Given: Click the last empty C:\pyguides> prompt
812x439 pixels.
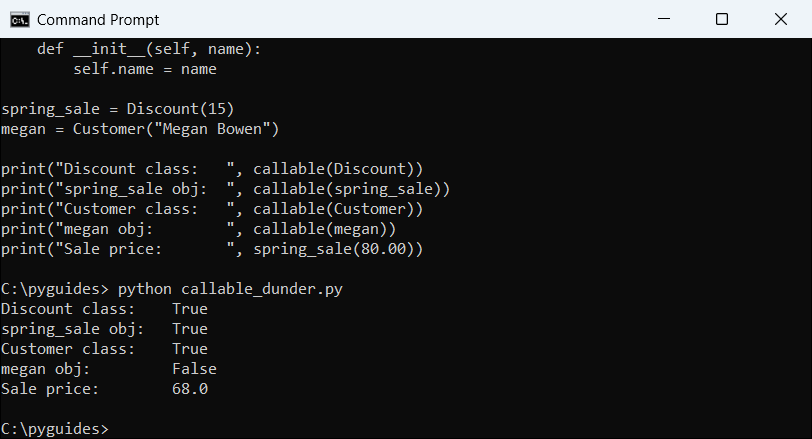Looking at the screenshot, I should (x=55, y=429).
